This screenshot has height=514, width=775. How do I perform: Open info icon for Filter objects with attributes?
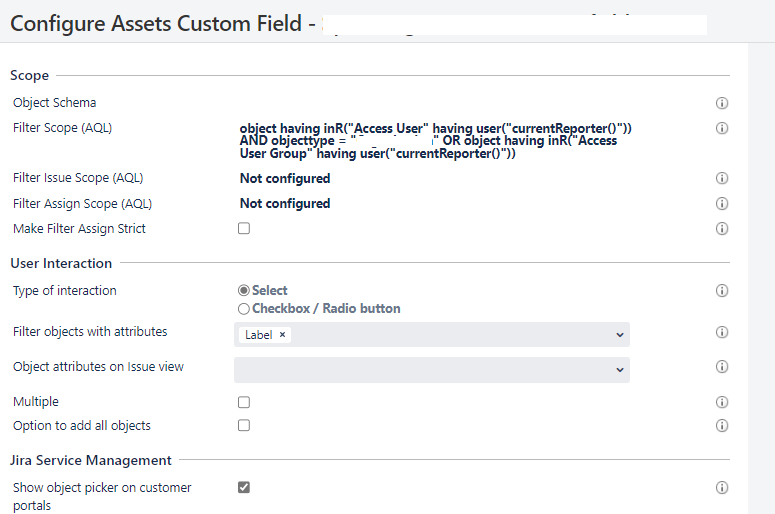(722, 332)
